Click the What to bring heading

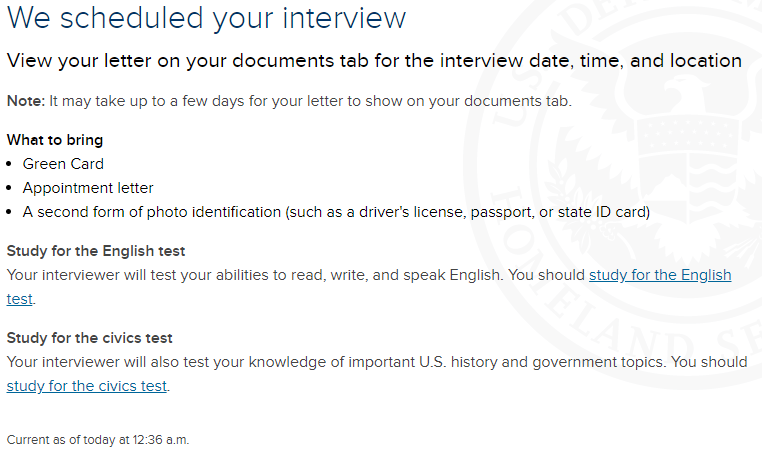(x=55, y=140)
